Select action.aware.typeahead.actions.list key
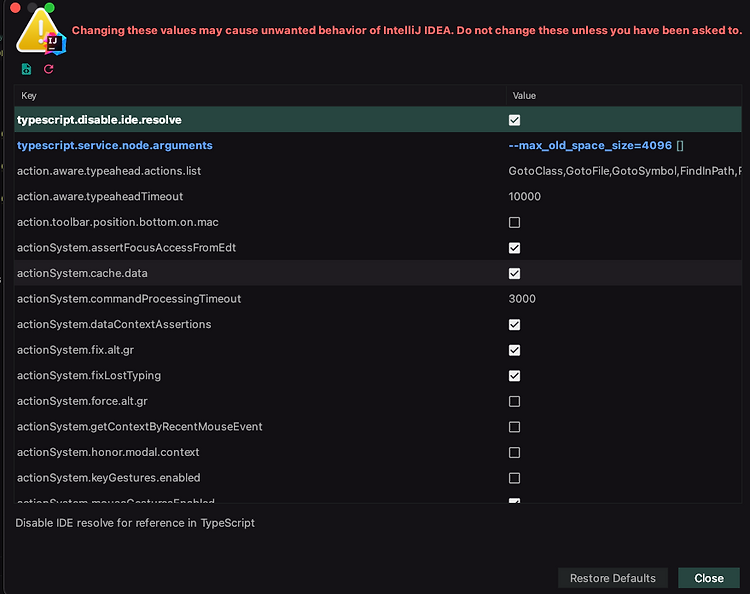Image resolution: width=750 pixels, height=594 pixels. tap(109, 171)
